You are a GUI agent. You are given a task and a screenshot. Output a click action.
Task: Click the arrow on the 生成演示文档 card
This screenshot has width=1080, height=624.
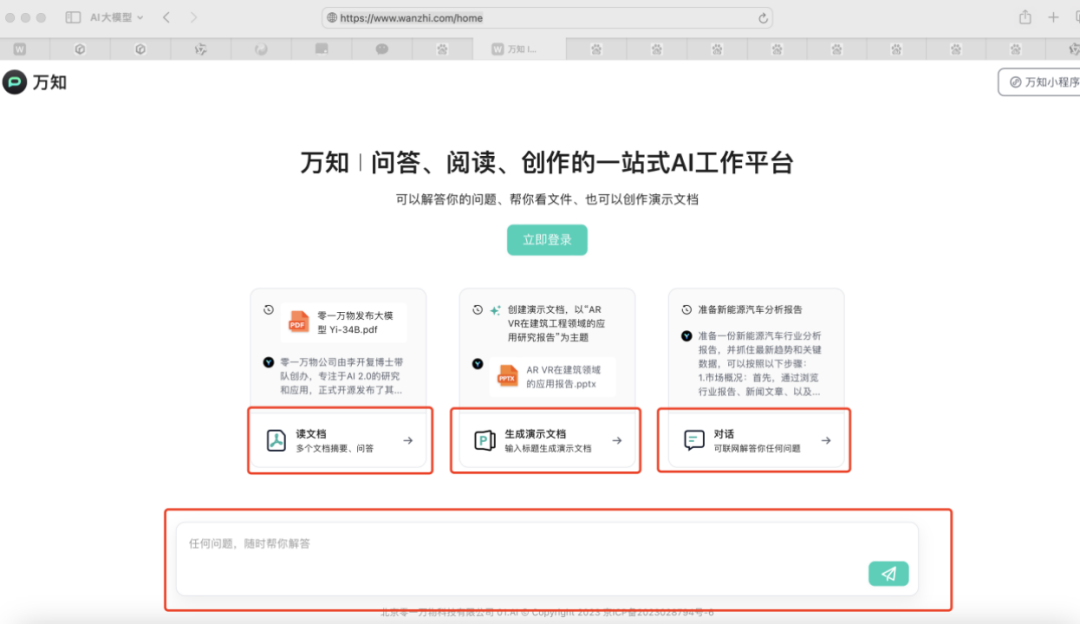[616, 440]
